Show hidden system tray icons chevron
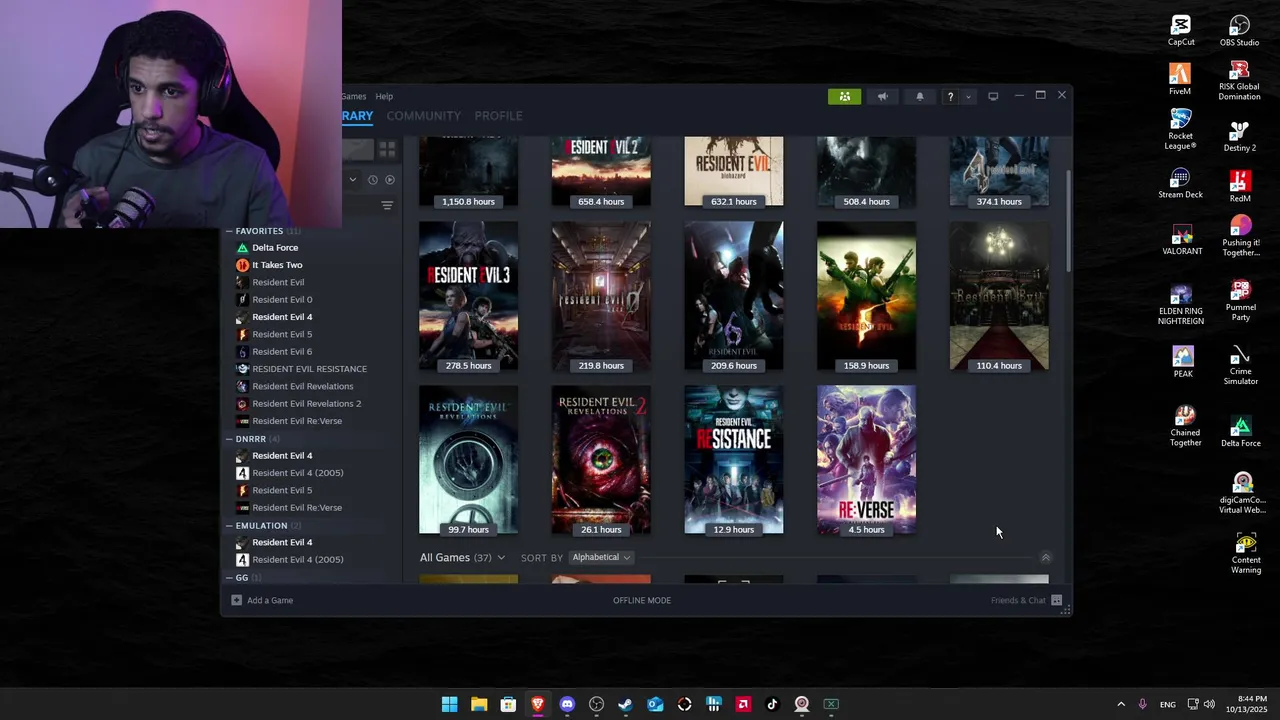This screenshot has width=1280, height=720. (1120, 704)
